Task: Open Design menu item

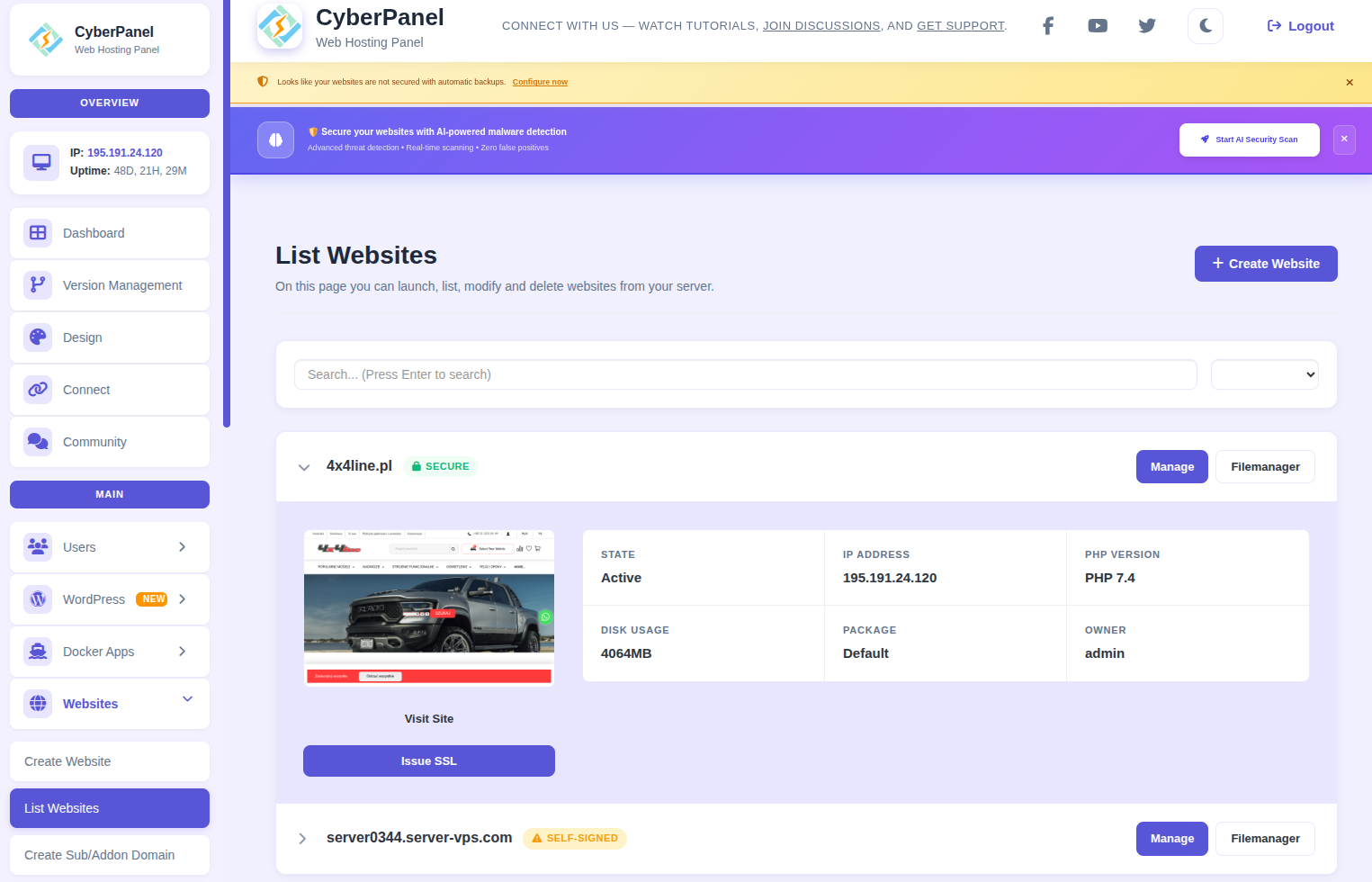Action: point(110,337)
